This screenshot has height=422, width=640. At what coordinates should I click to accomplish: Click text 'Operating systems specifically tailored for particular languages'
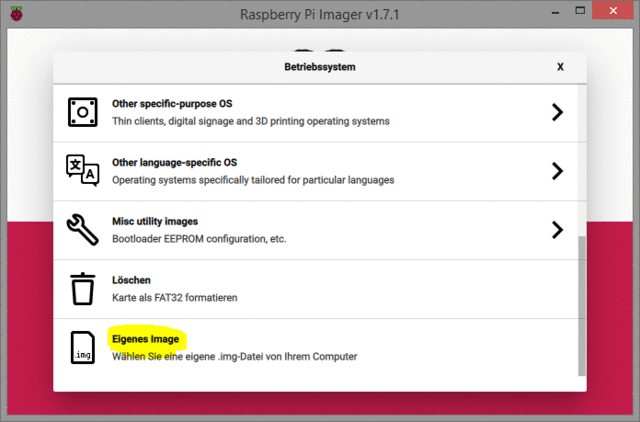tap(253, 180)
